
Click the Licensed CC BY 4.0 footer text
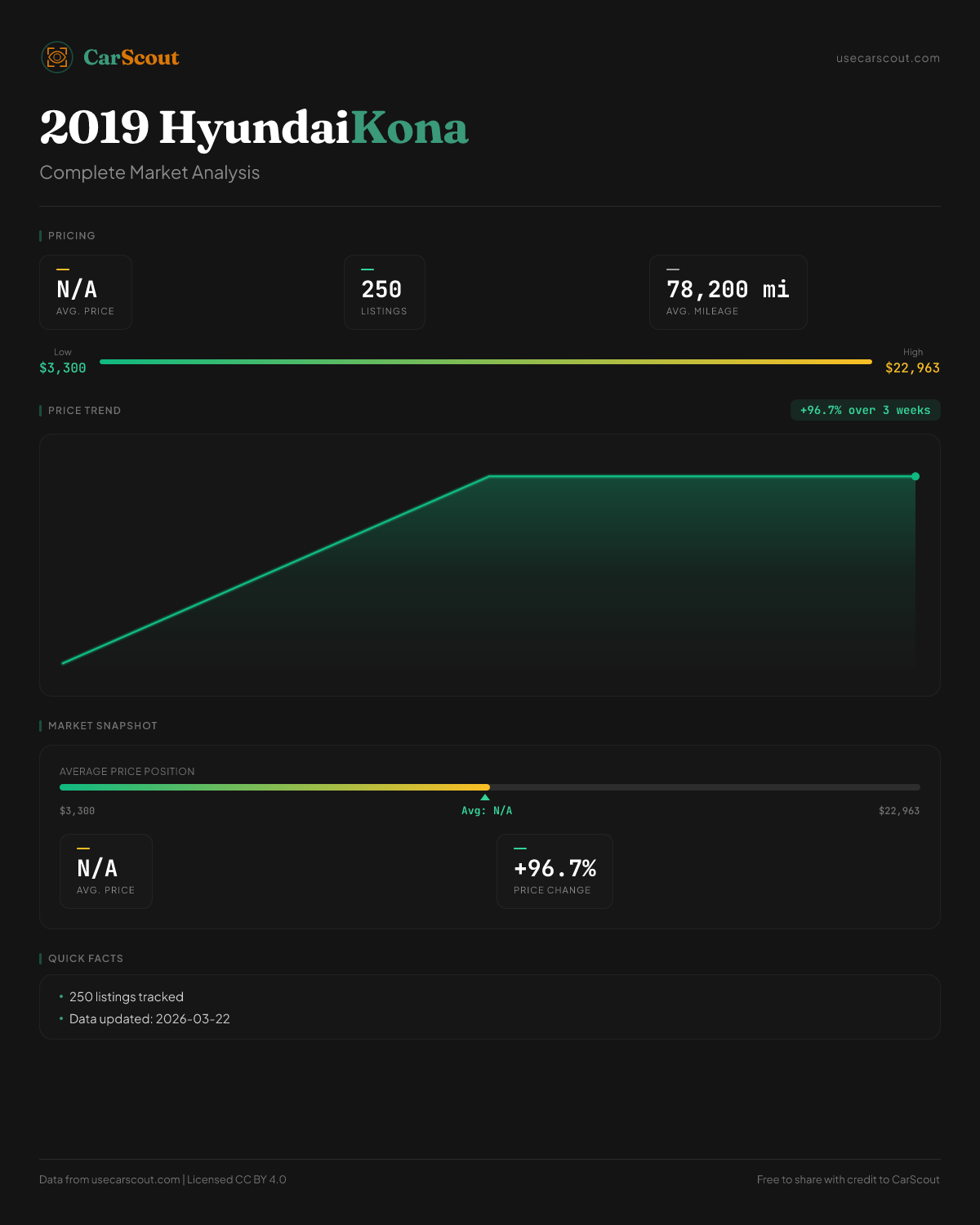[237, 1179]
